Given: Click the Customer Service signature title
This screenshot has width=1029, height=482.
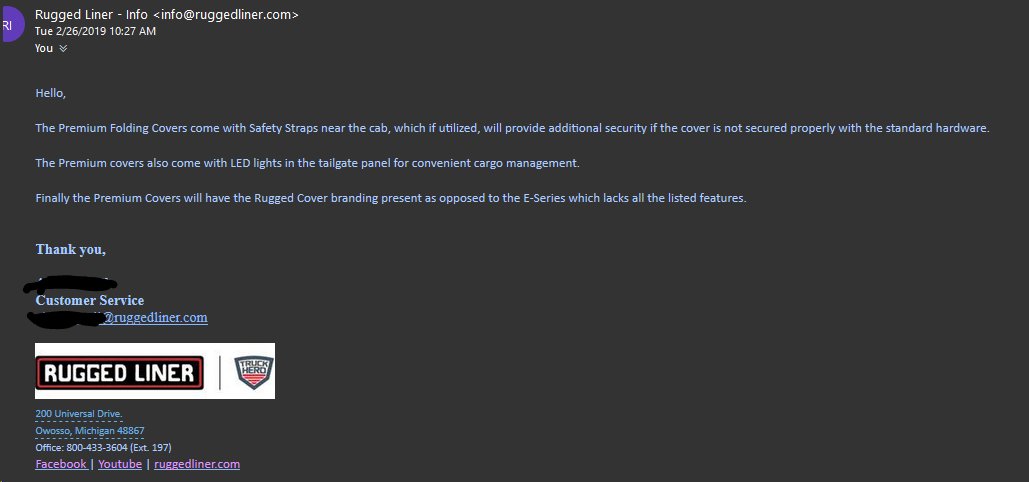Looking at the screenshot, I should pos(90,300).
